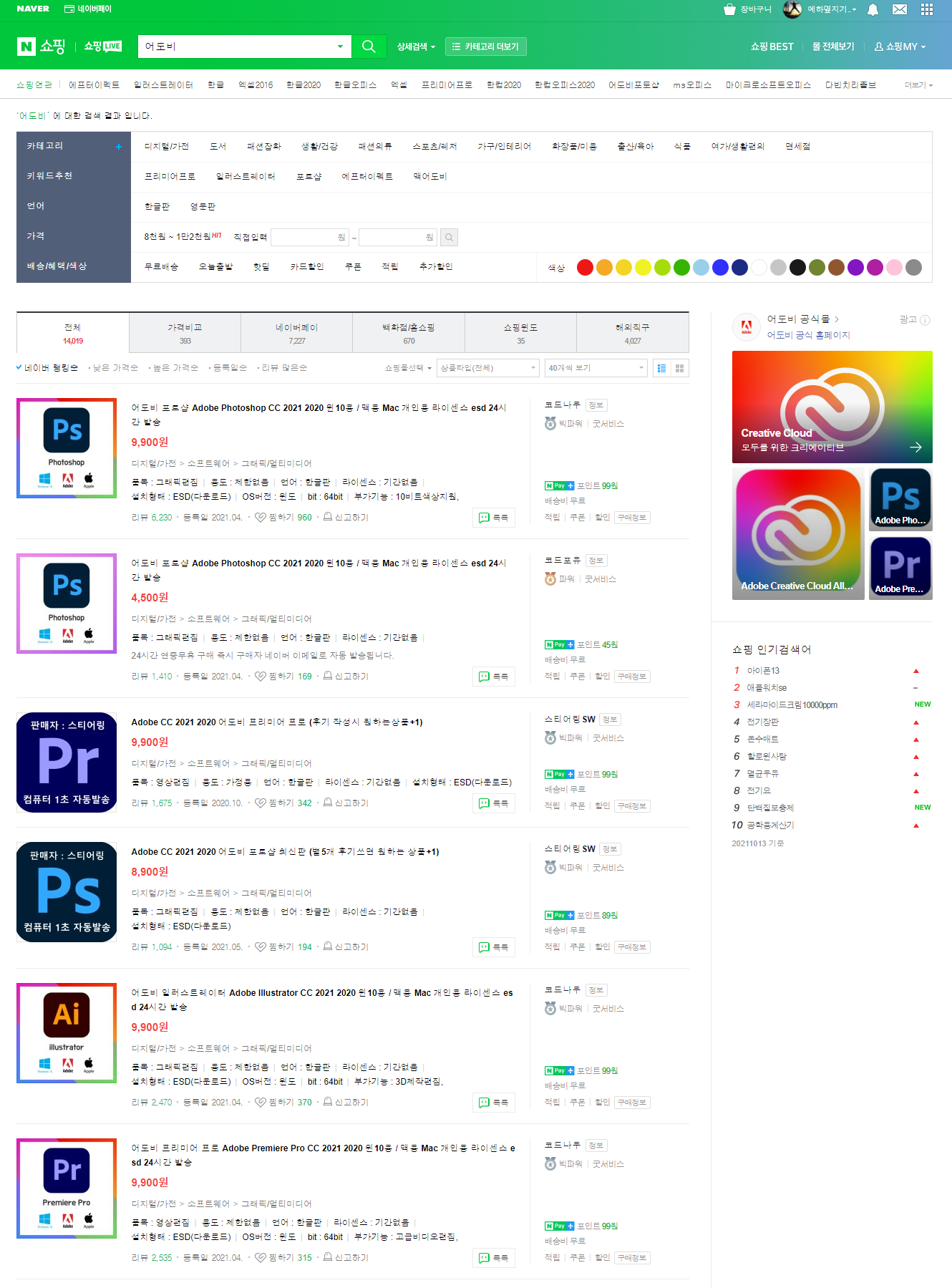Click the Creative Cloud banner arrow
952x1288 pixels.
tap(915, 447)
